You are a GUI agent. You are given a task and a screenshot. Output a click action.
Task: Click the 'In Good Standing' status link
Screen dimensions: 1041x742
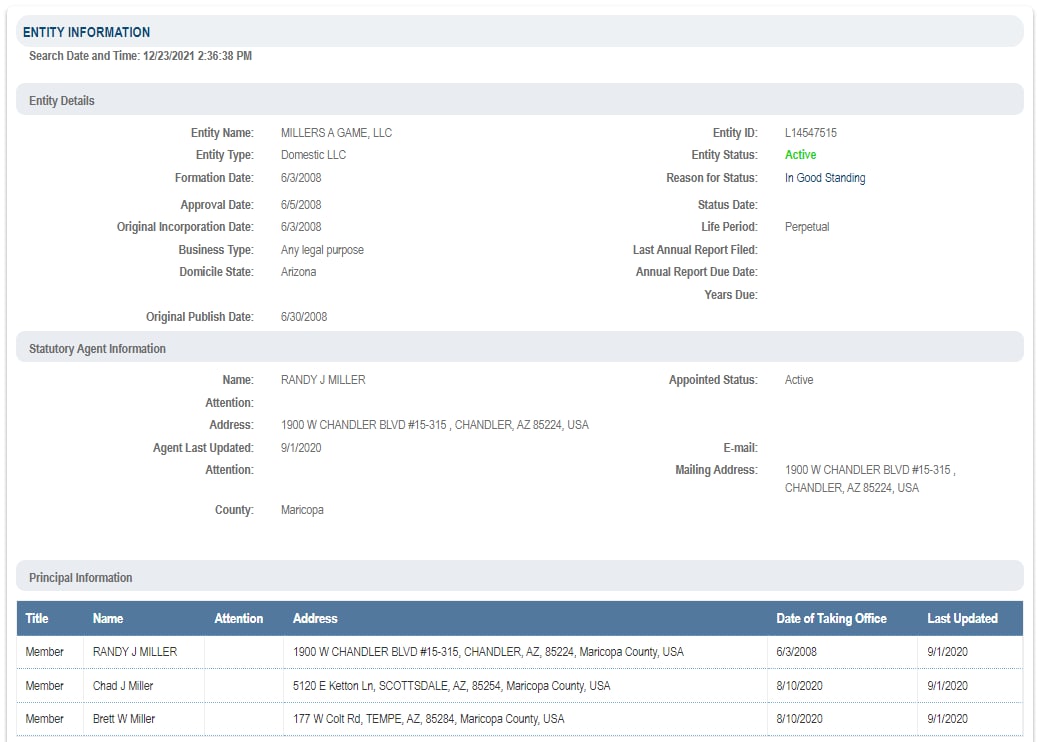824,178
